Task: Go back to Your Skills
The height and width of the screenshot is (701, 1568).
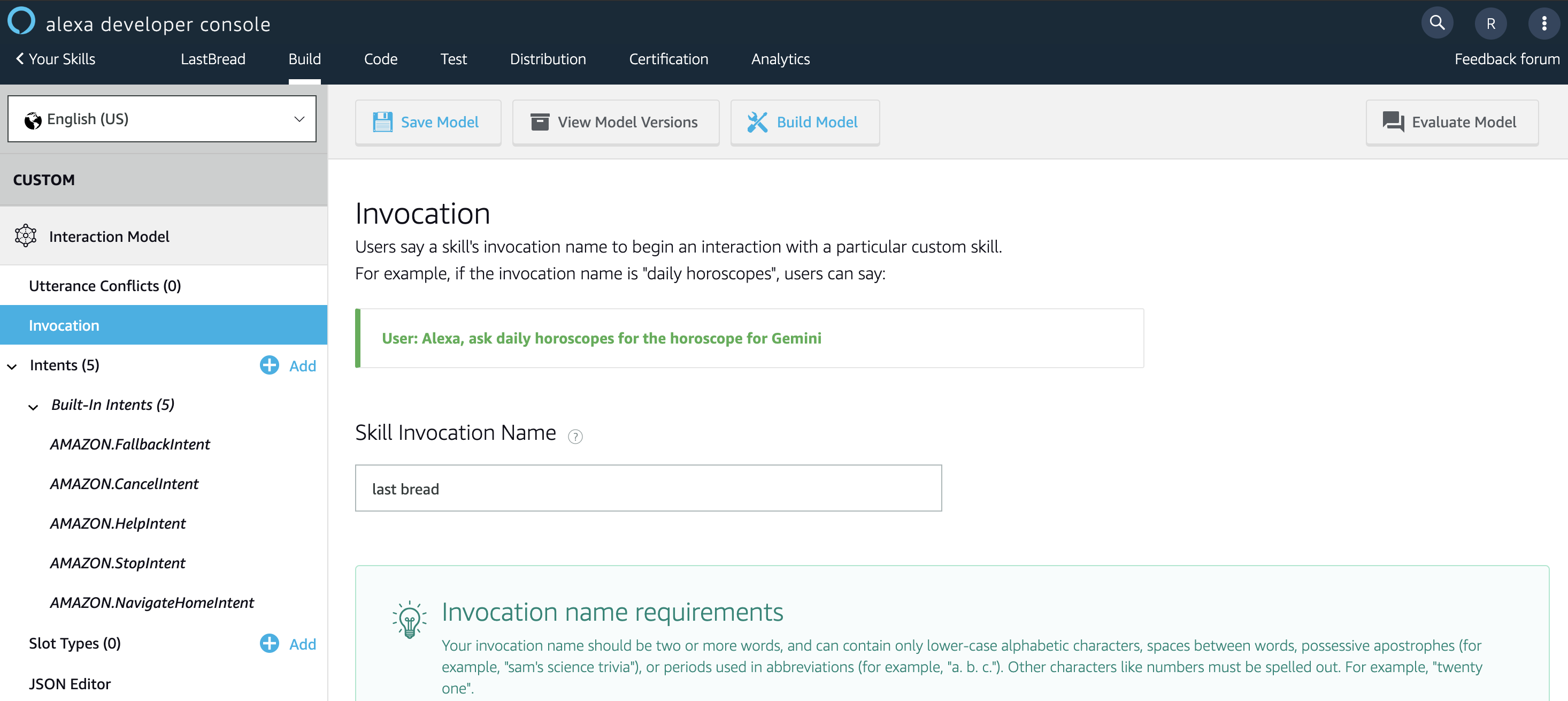Action: point(56,59)
